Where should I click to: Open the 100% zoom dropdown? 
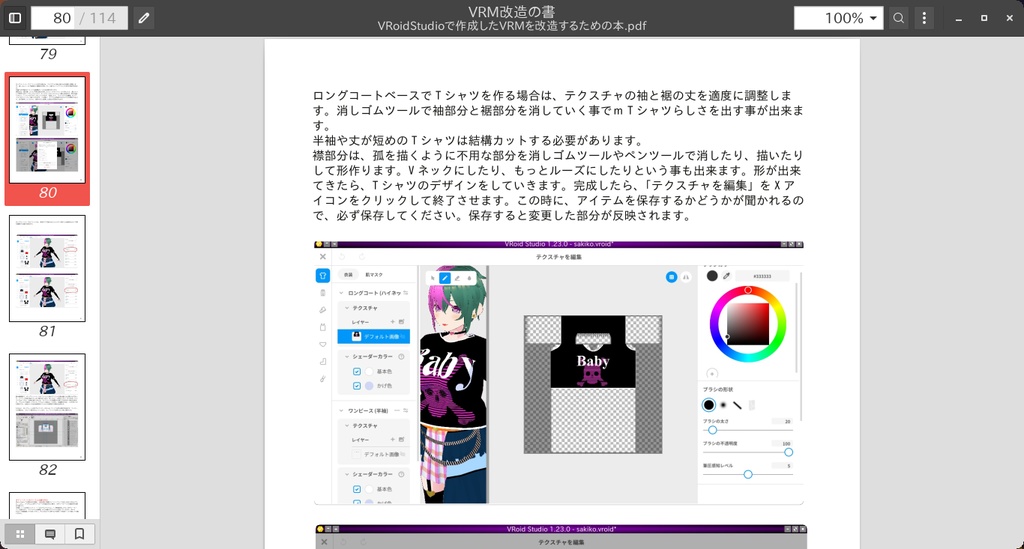click(839, 18)
